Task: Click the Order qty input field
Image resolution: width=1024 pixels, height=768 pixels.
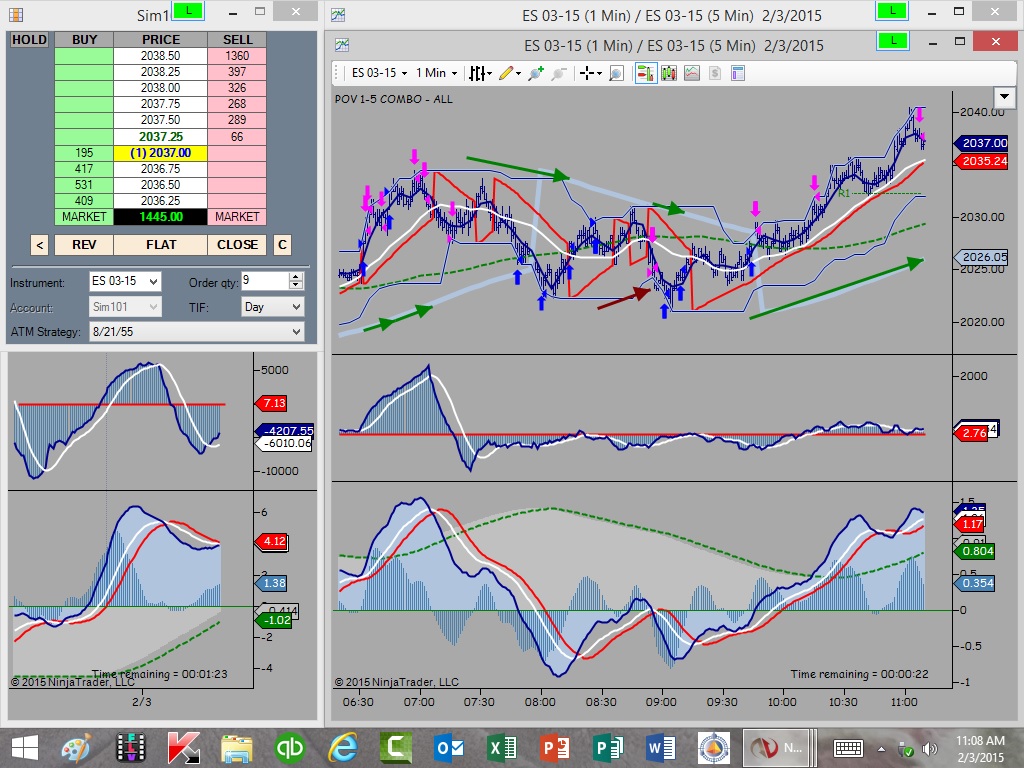Action: [265, 281]
